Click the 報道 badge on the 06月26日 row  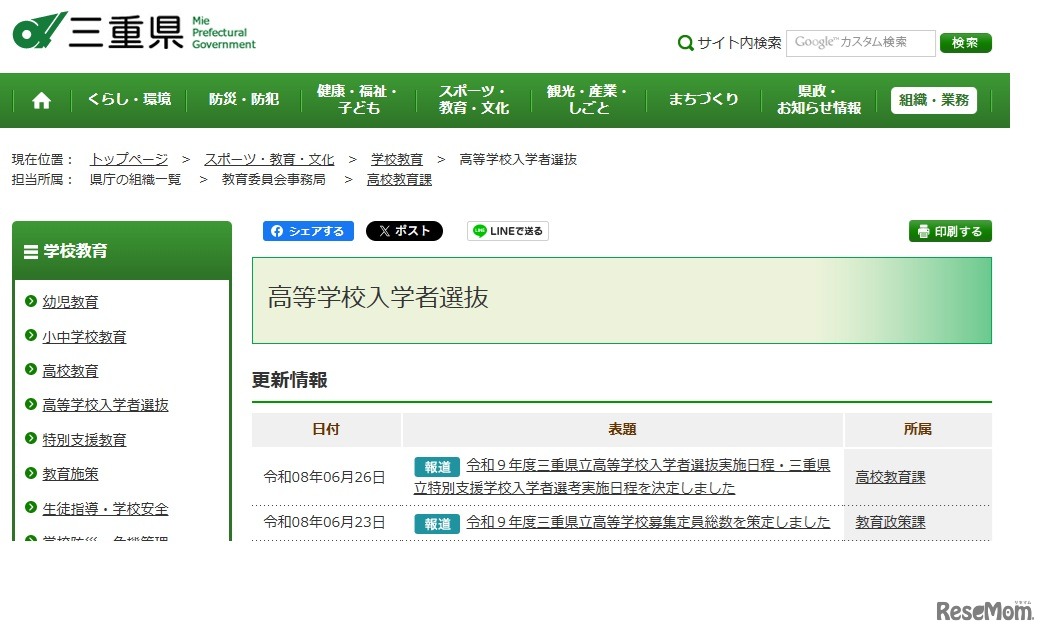437,467
